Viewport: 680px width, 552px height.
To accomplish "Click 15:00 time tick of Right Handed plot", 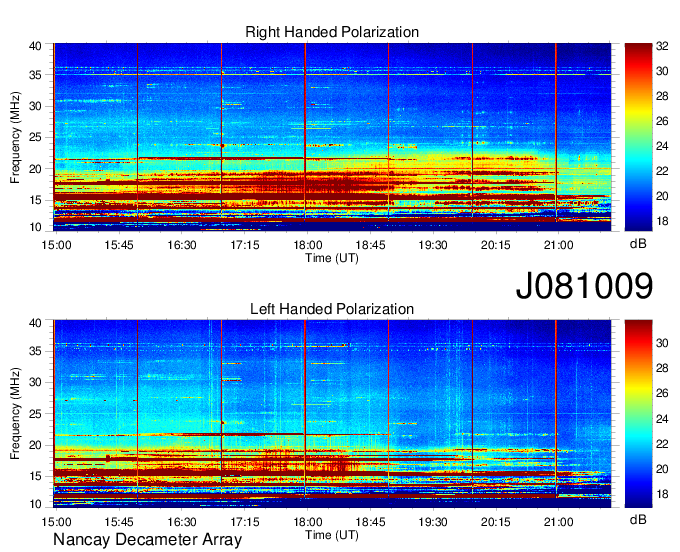I will 56,245.
